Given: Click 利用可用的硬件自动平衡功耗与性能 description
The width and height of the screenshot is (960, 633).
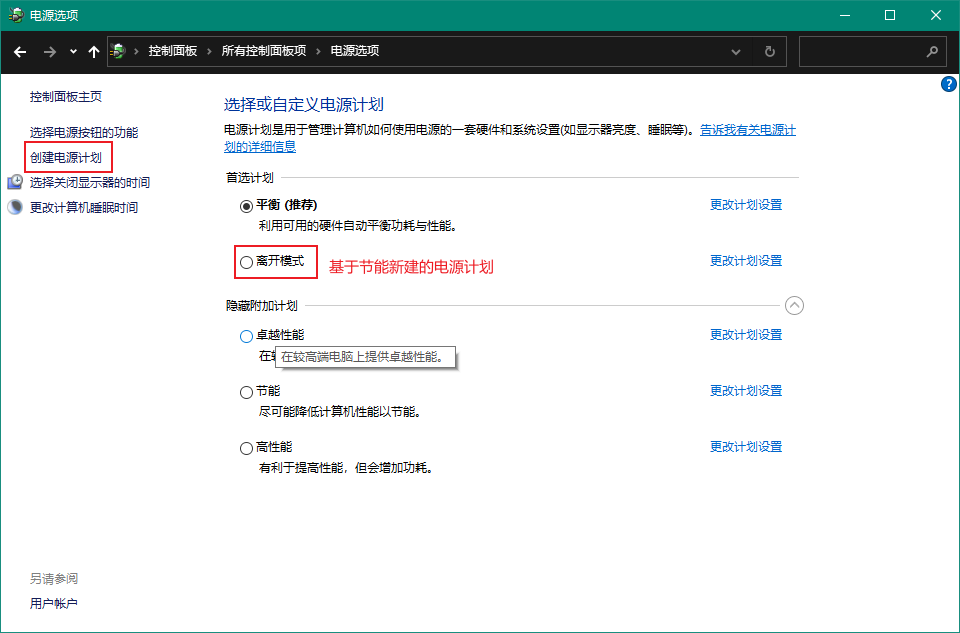Looking at the screenshot, I should point(358,227).
